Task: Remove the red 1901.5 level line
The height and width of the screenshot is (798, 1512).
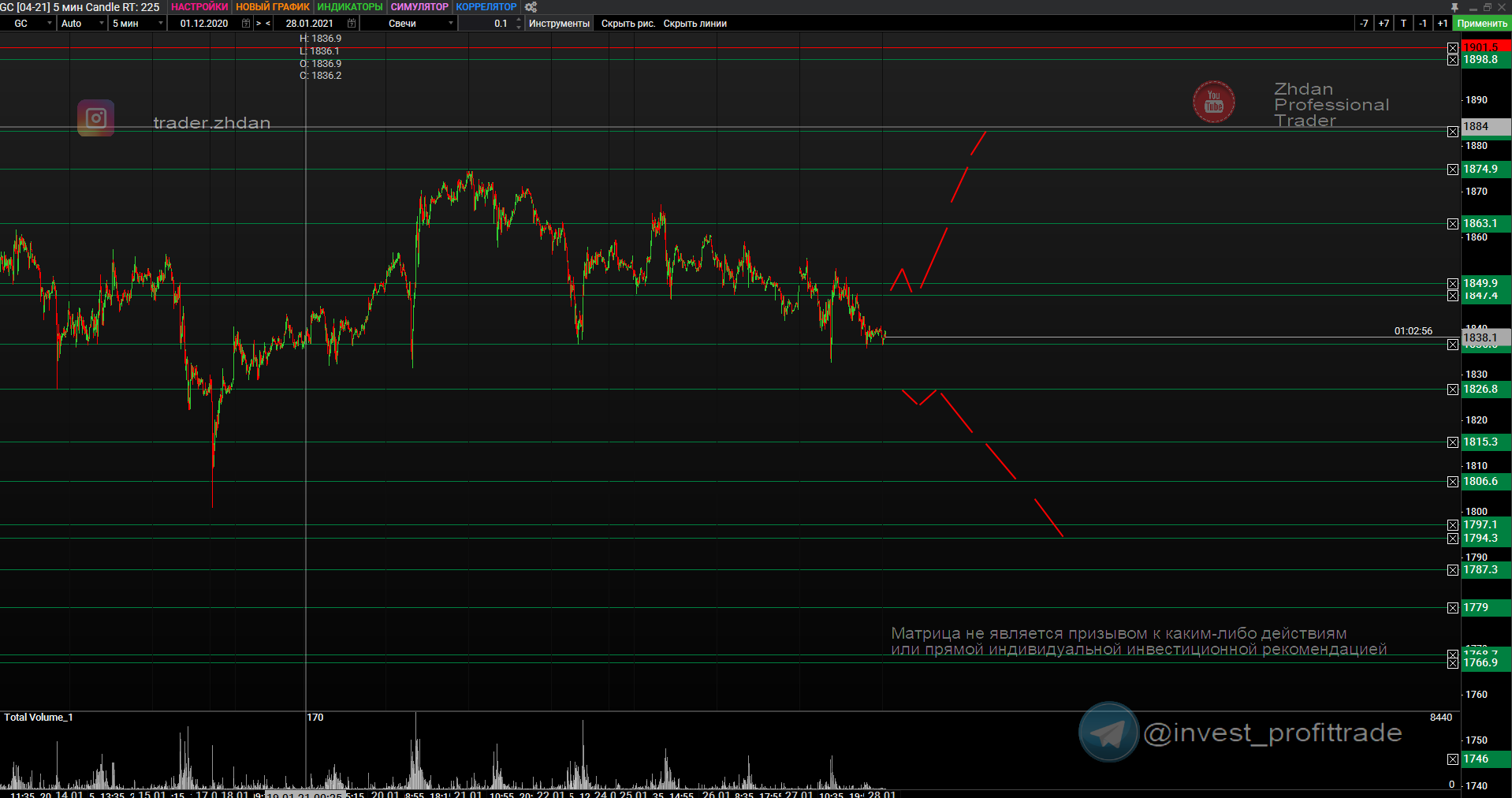Action: pyautogui.click(x=1453, y=48)
